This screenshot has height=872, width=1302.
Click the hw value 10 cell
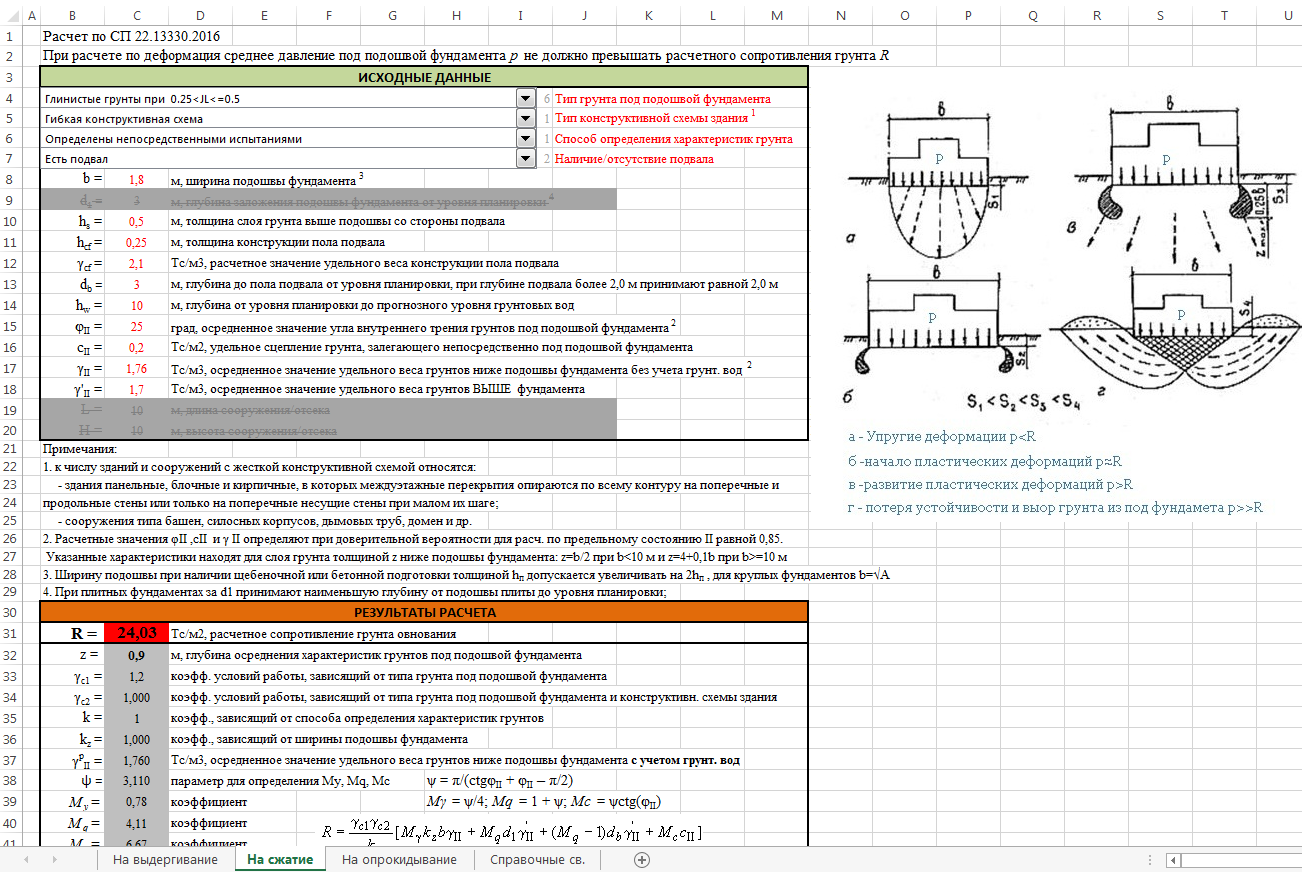click(136, 305)
